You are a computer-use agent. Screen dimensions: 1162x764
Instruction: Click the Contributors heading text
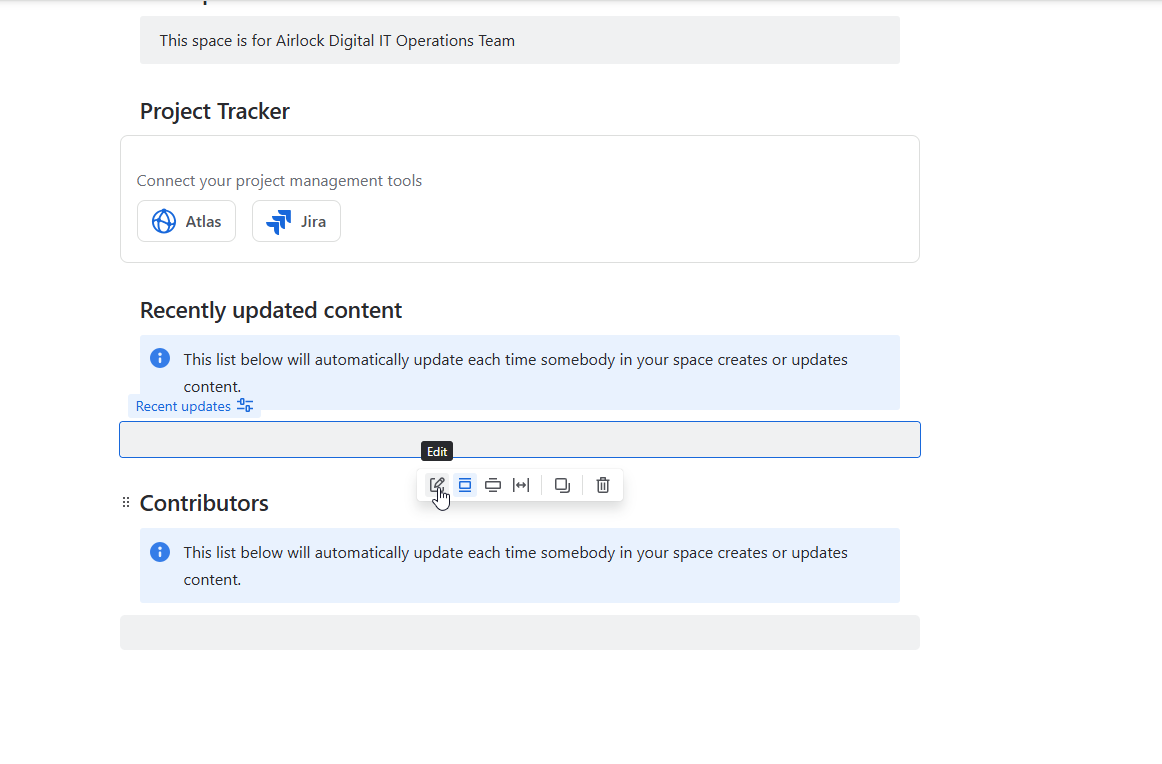(204, 503)
